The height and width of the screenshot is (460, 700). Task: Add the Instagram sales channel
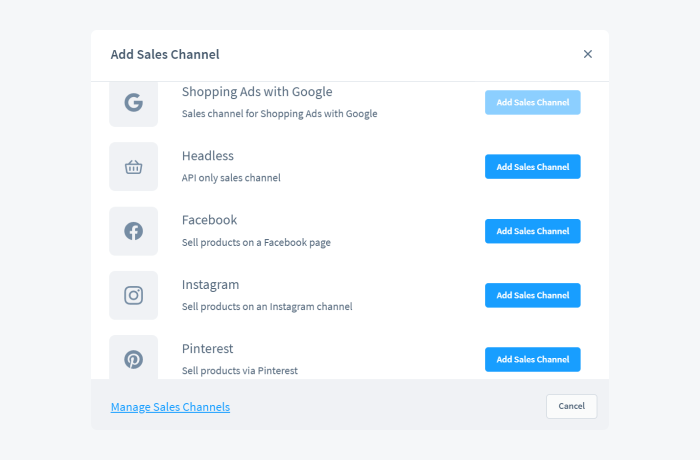pos(533,295)
